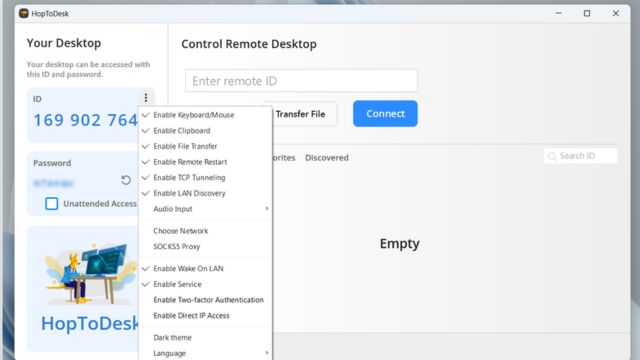Toggle the Dark theme option

(x=205, y=338)
